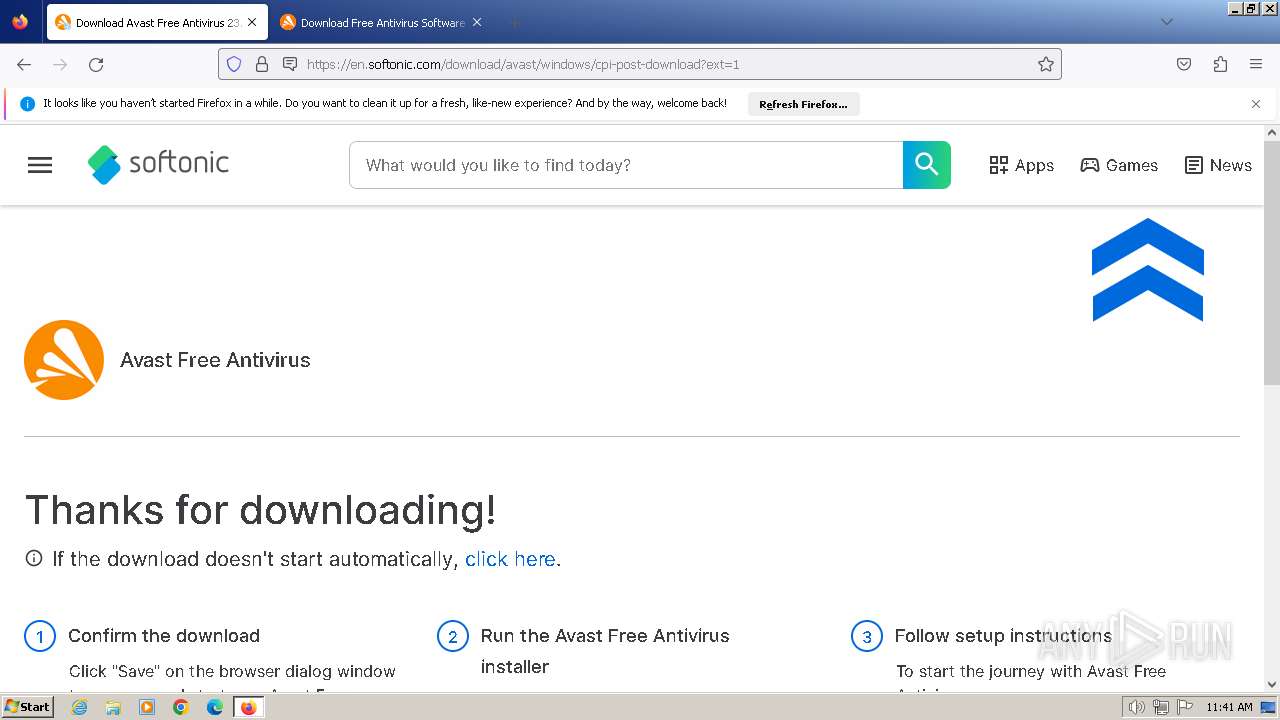Click the site permissions icon in address bar

tap(290, 64)
